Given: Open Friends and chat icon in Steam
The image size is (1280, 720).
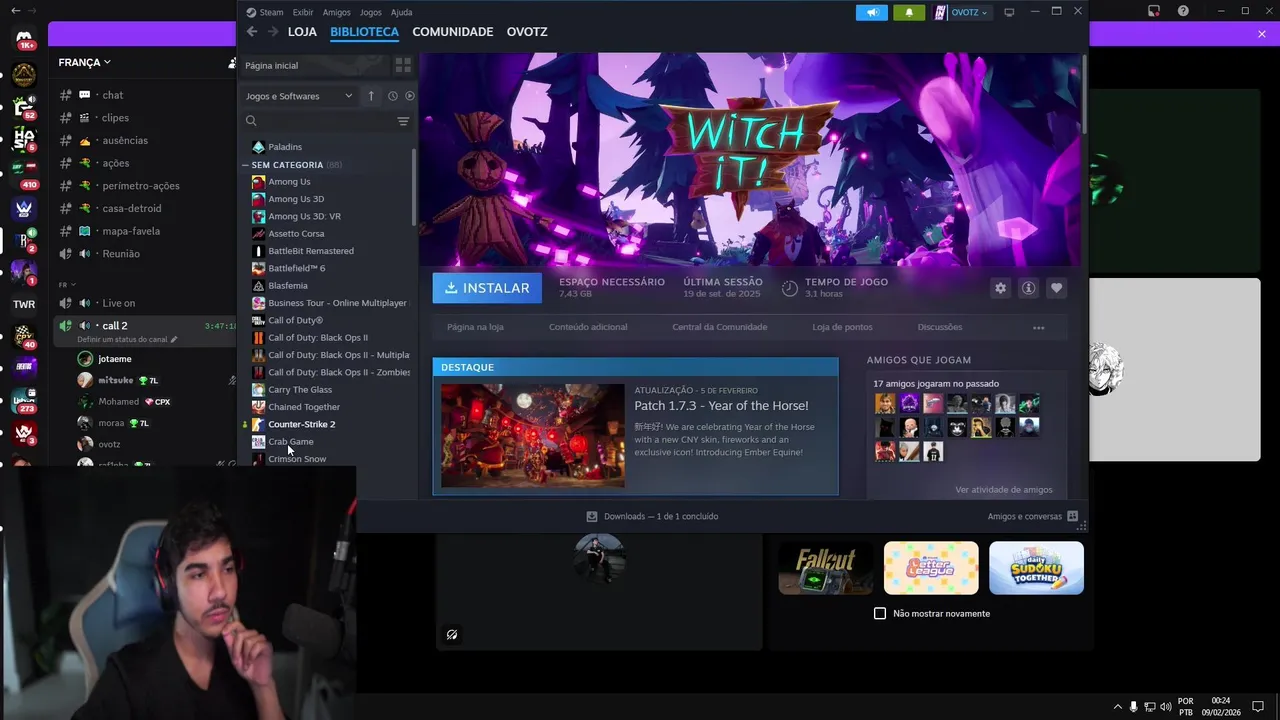Looking at the screenshot, I should pyautogui.click(x=1072, y=516).
